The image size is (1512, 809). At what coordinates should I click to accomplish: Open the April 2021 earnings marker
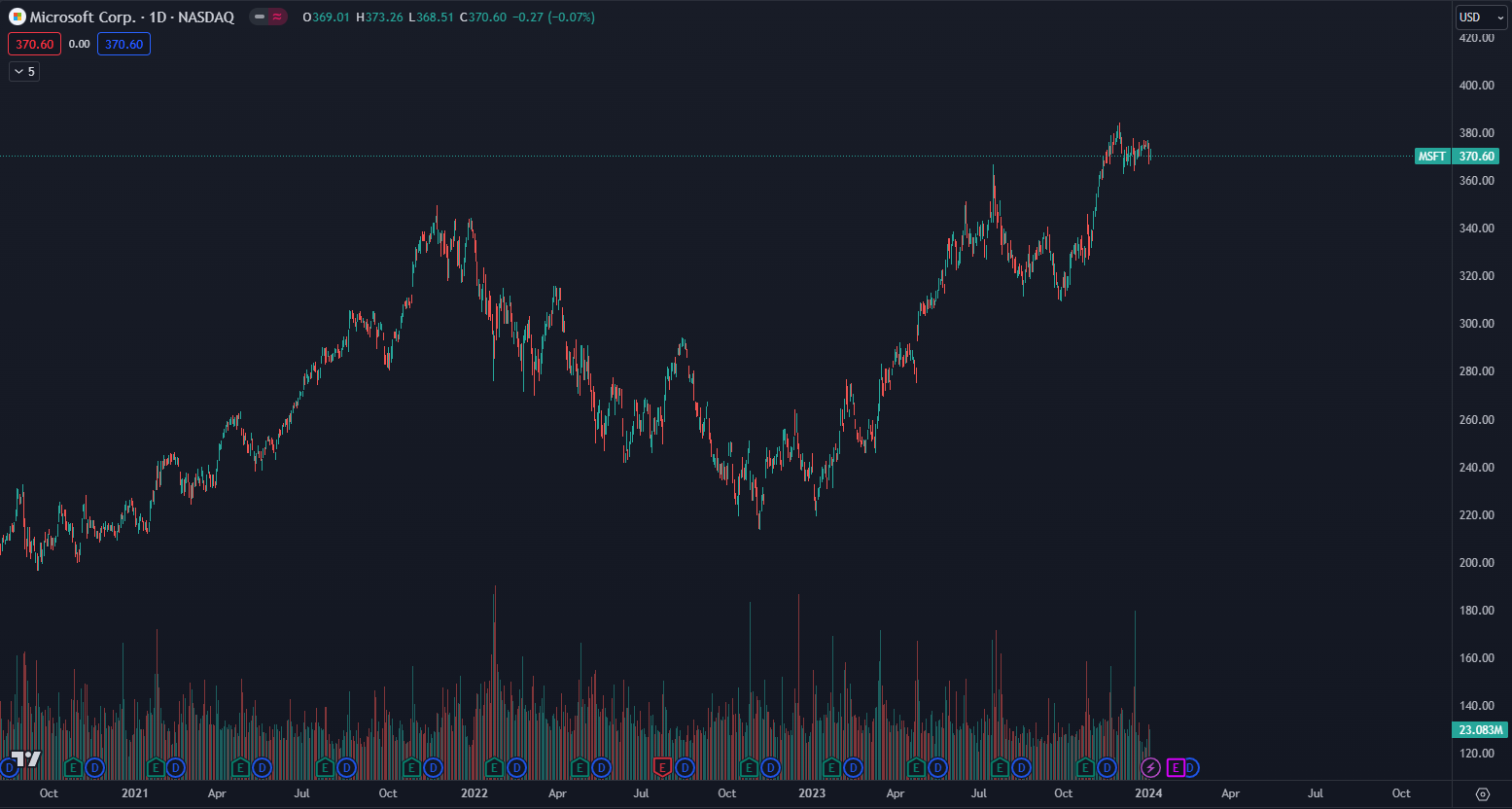click(240, 767)
